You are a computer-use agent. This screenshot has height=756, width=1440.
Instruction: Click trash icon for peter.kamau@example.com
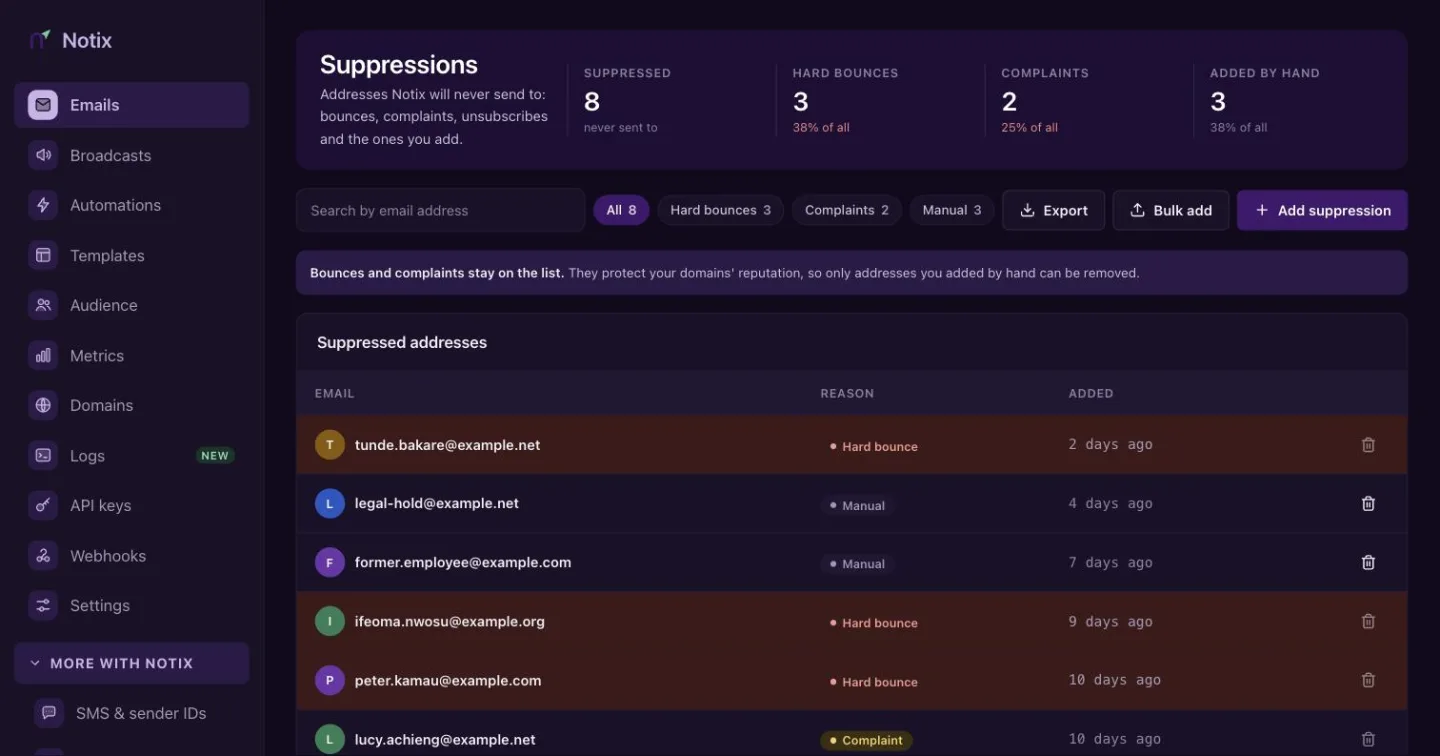(1368, 680)
